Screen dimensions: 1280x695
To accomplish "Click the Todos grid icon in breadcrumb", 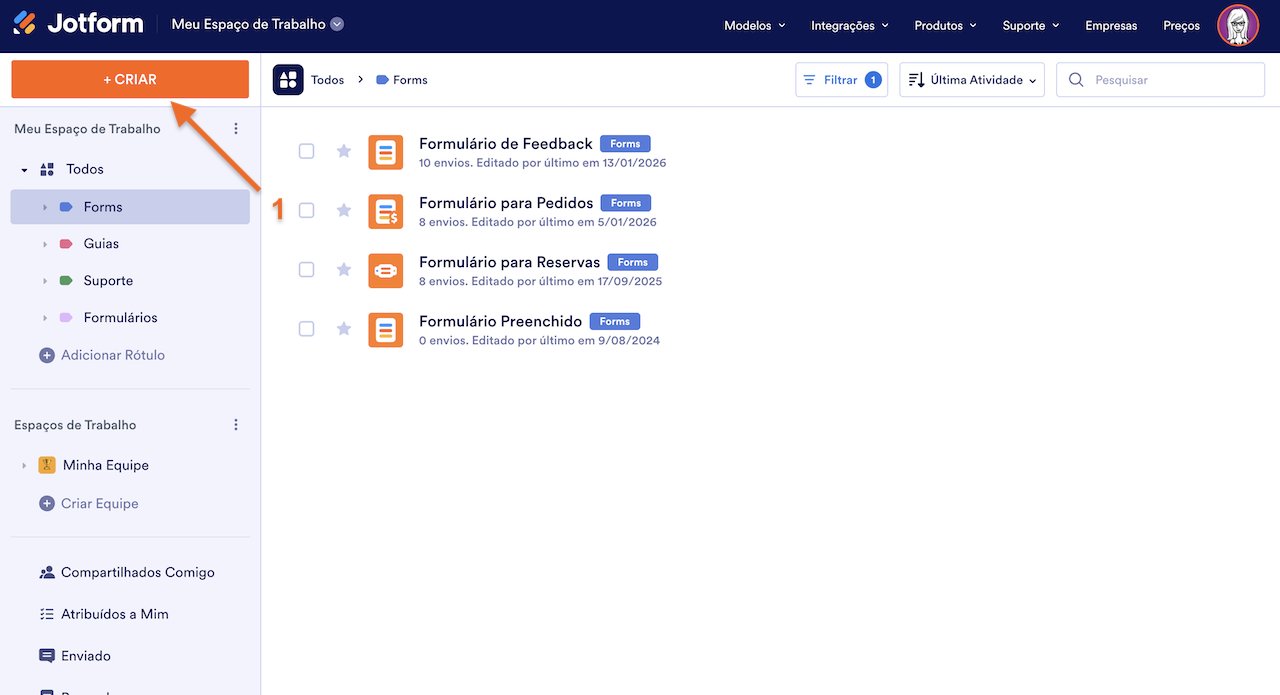I will point(288,80).
